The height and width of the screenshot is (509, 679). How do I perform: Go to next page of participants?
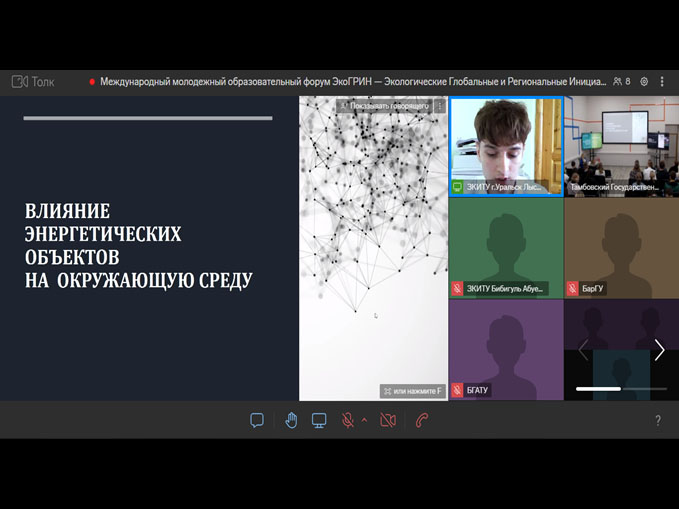(x=659, y=350)
